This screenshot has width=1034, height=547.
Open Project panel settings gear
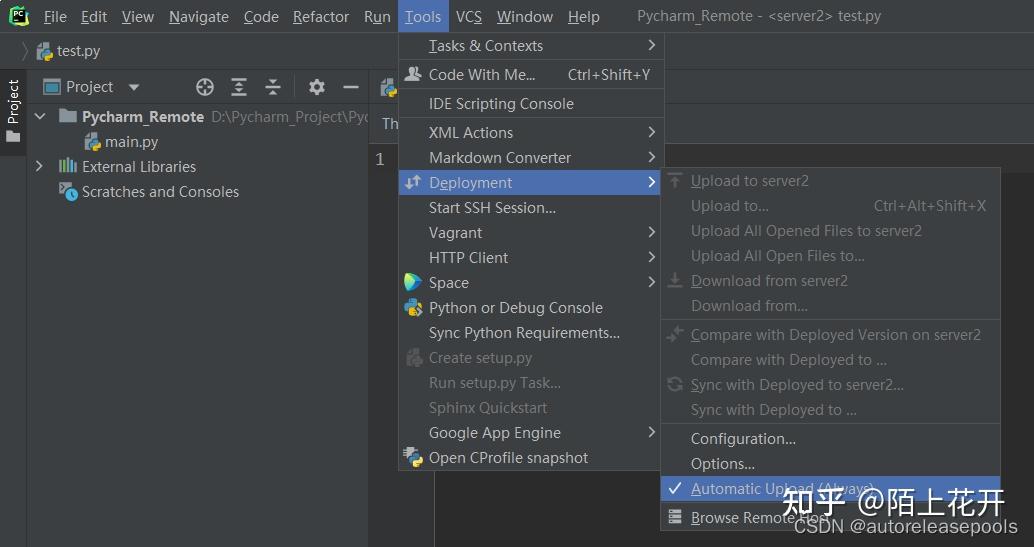[317, 87]
